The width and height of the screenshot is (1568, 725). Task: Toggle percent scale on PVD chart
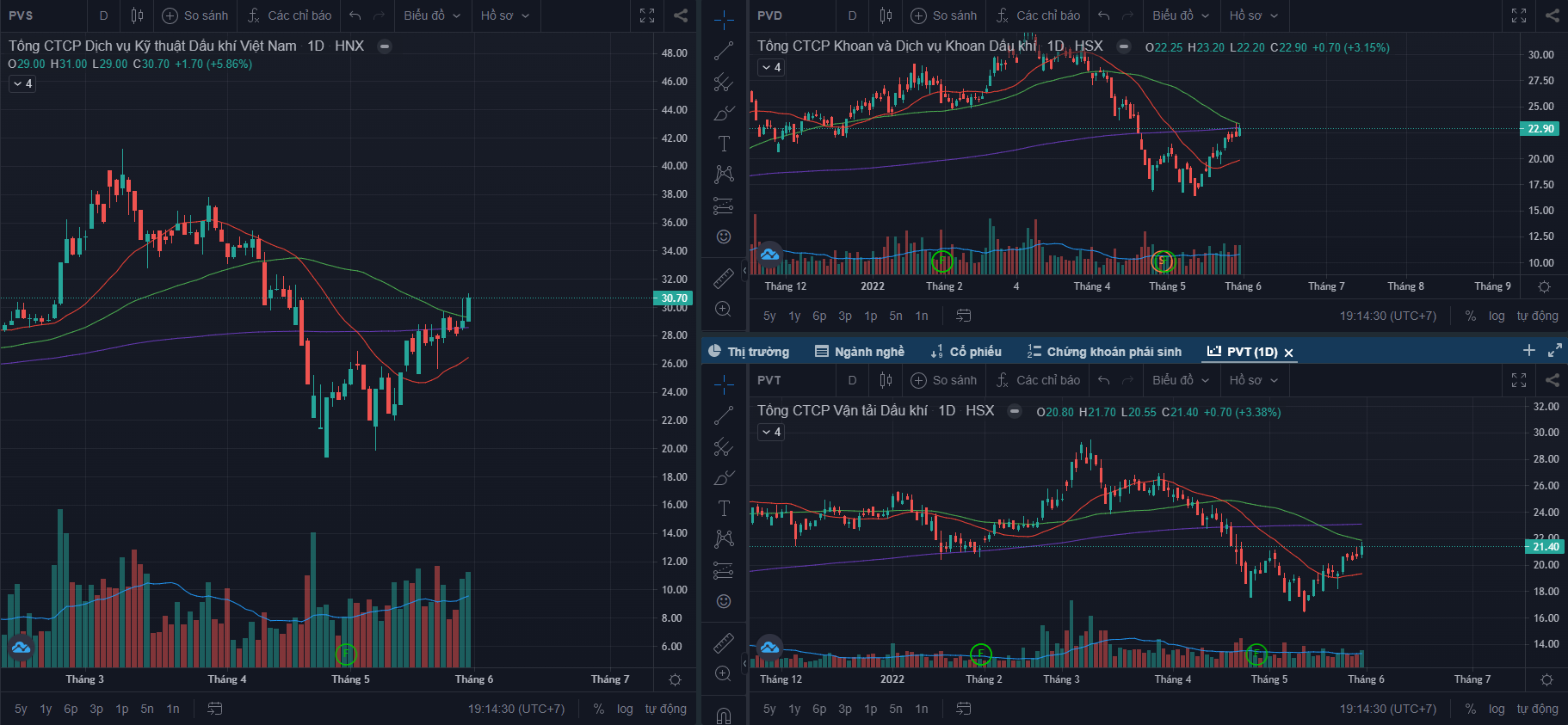pyautogui.click(x=1471, y=316)
